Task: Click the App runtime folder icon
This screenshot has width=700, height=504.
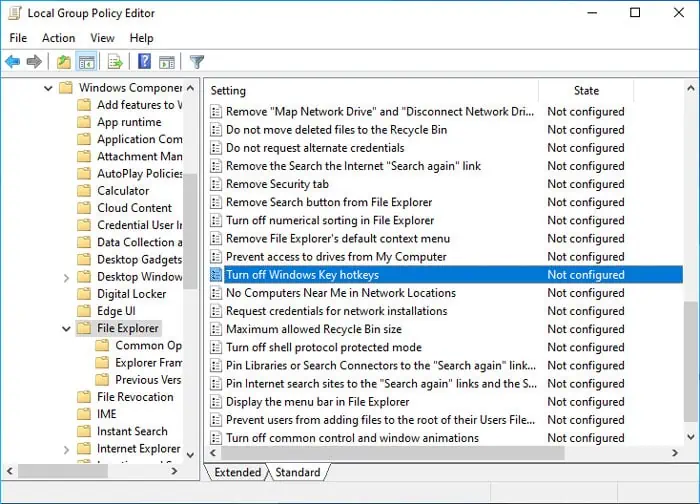Action: (84, 122)
